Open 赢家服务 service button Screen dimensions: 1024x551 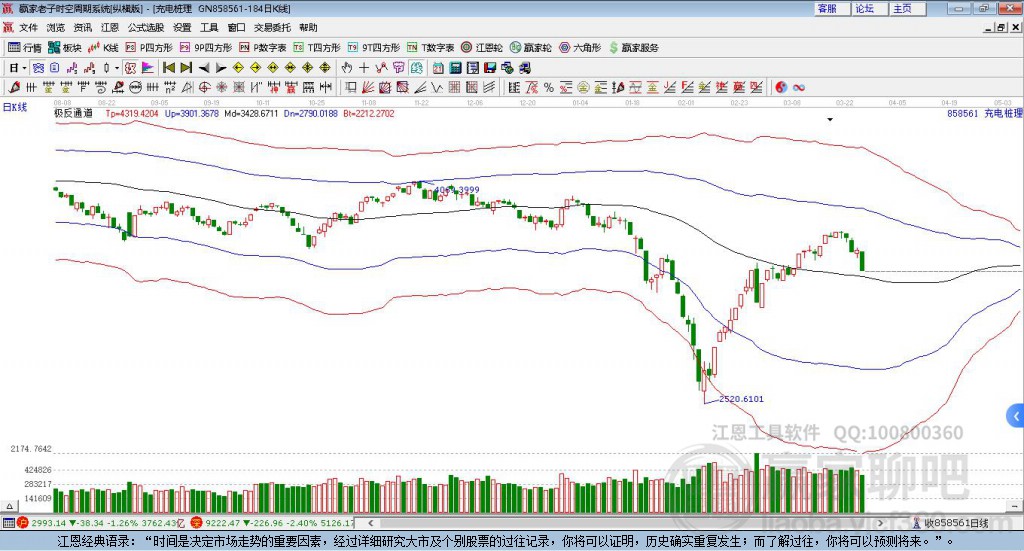point(632,47)
